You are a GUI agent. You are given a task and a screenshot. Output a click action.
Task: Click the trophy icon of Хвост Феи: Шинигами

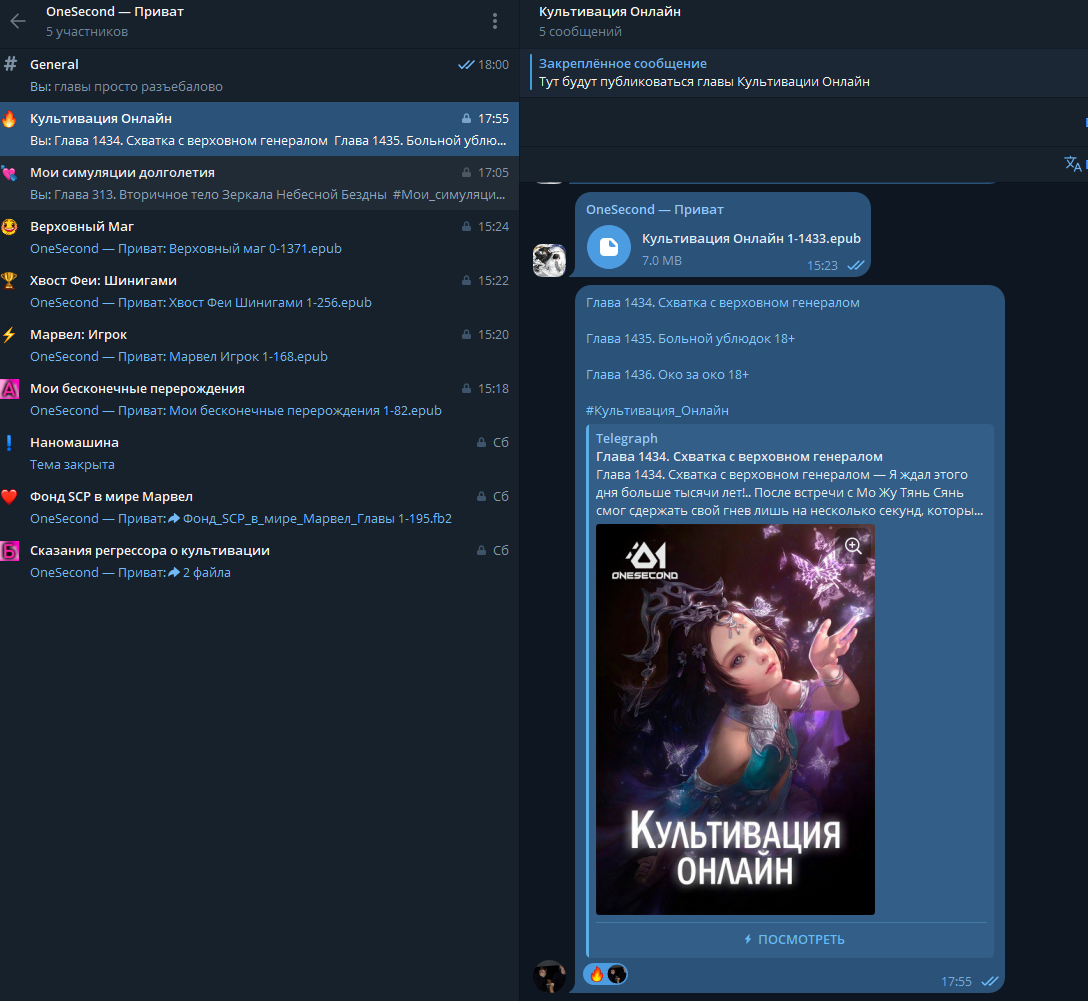(9, 280)
